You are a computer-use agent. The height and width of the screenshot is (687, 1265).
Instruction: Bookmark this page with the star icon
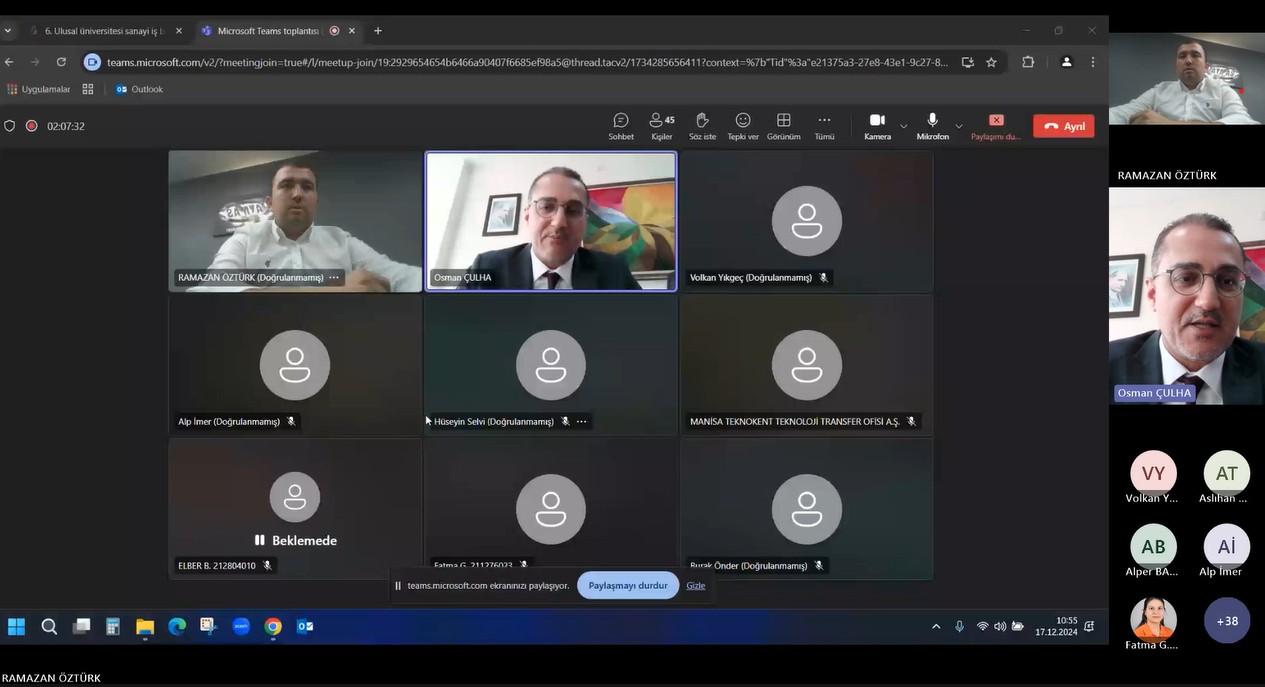point(991,62)
